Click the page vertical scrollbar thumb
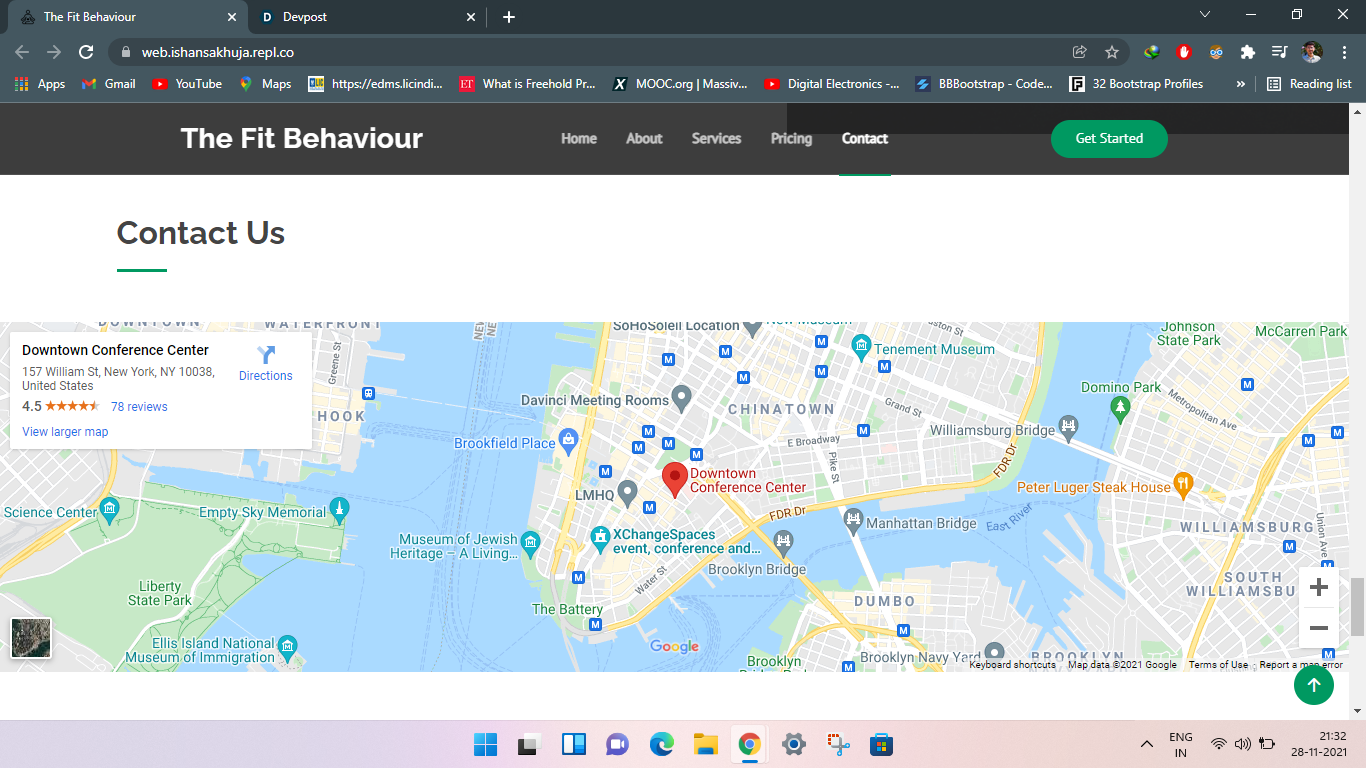1366x768 pixels. 1357,606
